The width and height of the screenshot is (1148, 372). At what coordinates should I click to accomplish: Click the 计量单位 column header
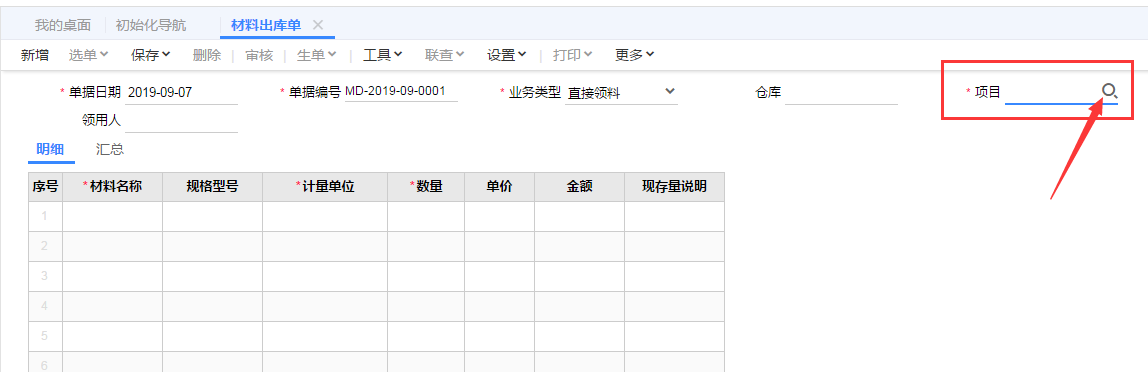(x=325, y=187)
